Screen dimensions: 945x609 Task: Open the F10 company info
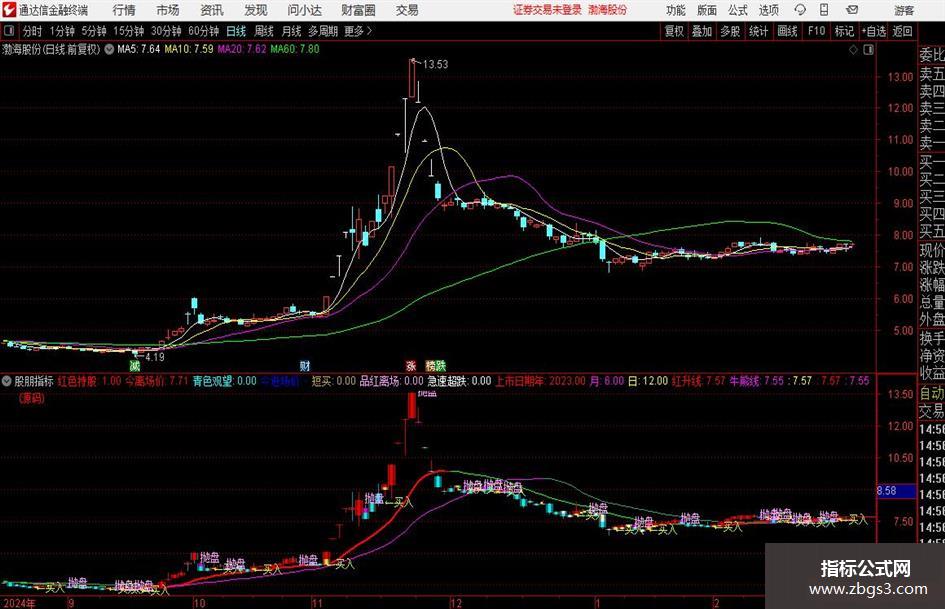pyautogui.click(x=817, y=31)
